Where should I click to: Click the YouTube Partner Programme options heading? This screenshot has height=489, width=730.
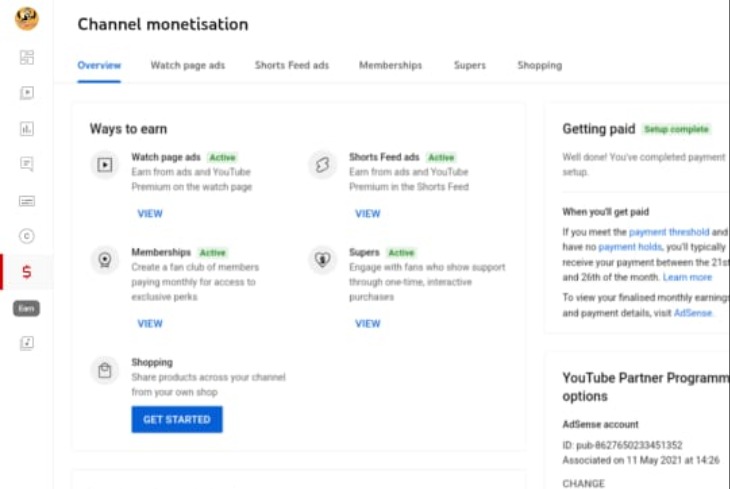point(646,387)
